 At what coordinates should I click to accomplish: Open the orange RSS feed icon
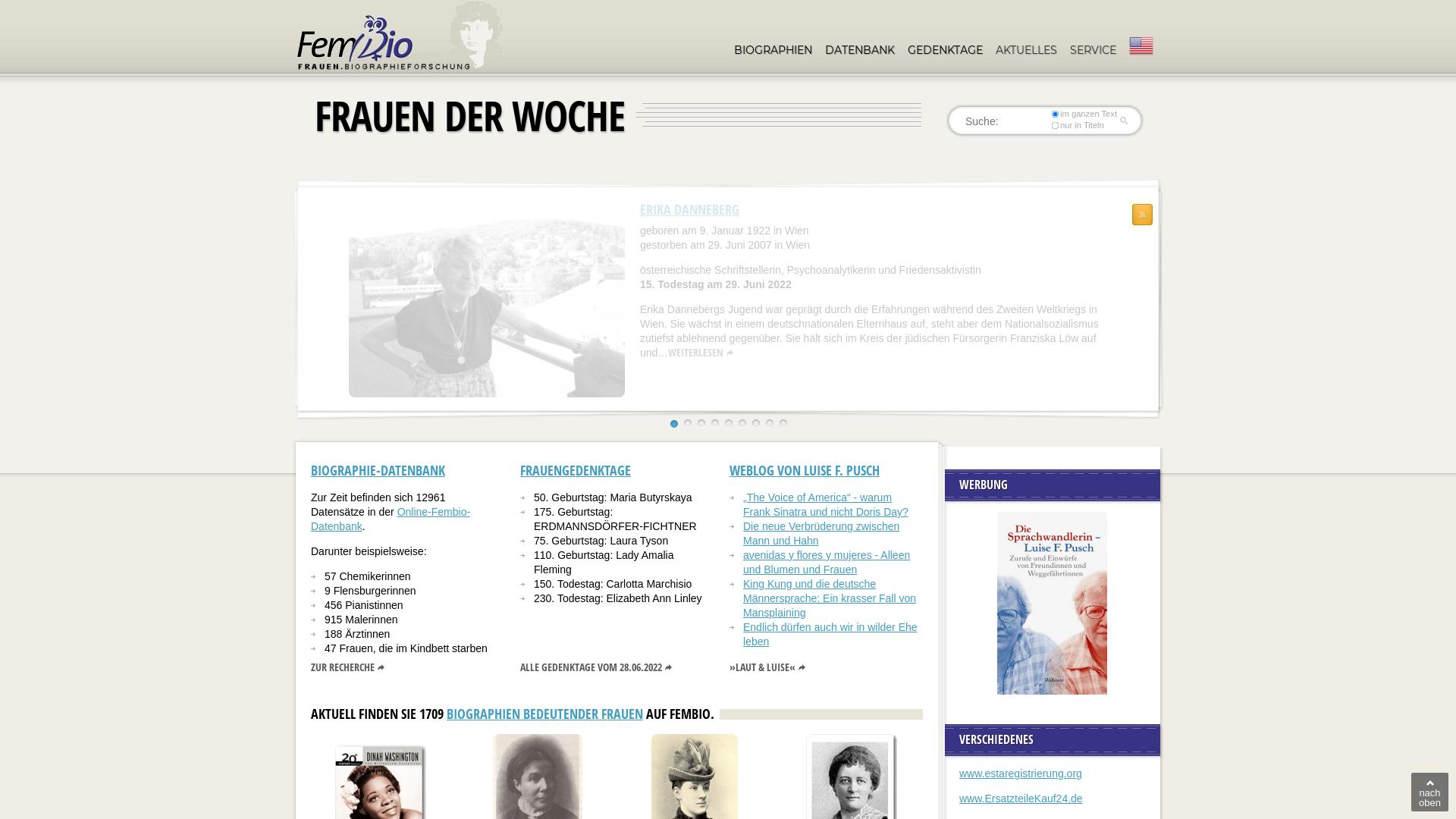(1142, 215)
